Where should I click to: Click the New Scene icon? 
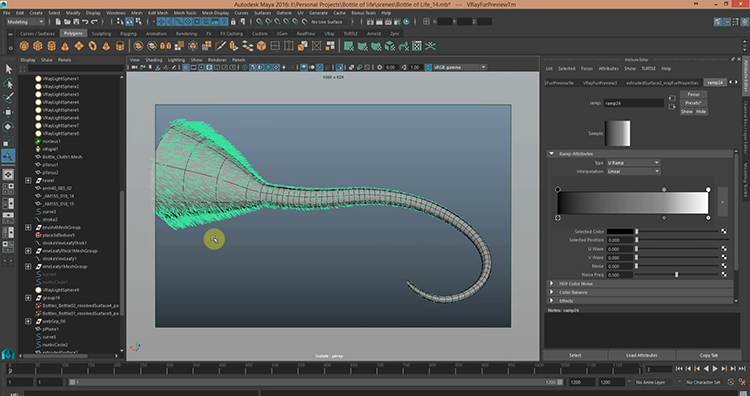point(58,22)
